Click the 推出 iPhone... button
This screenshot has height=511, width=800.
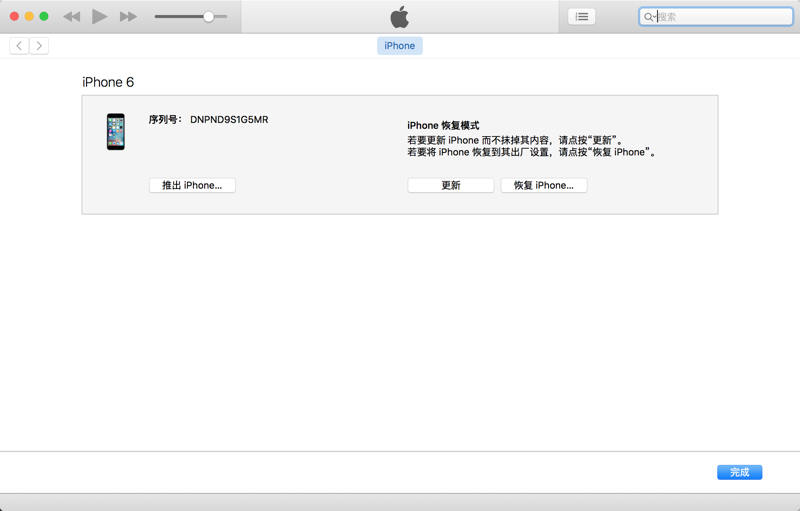point(192,185)
